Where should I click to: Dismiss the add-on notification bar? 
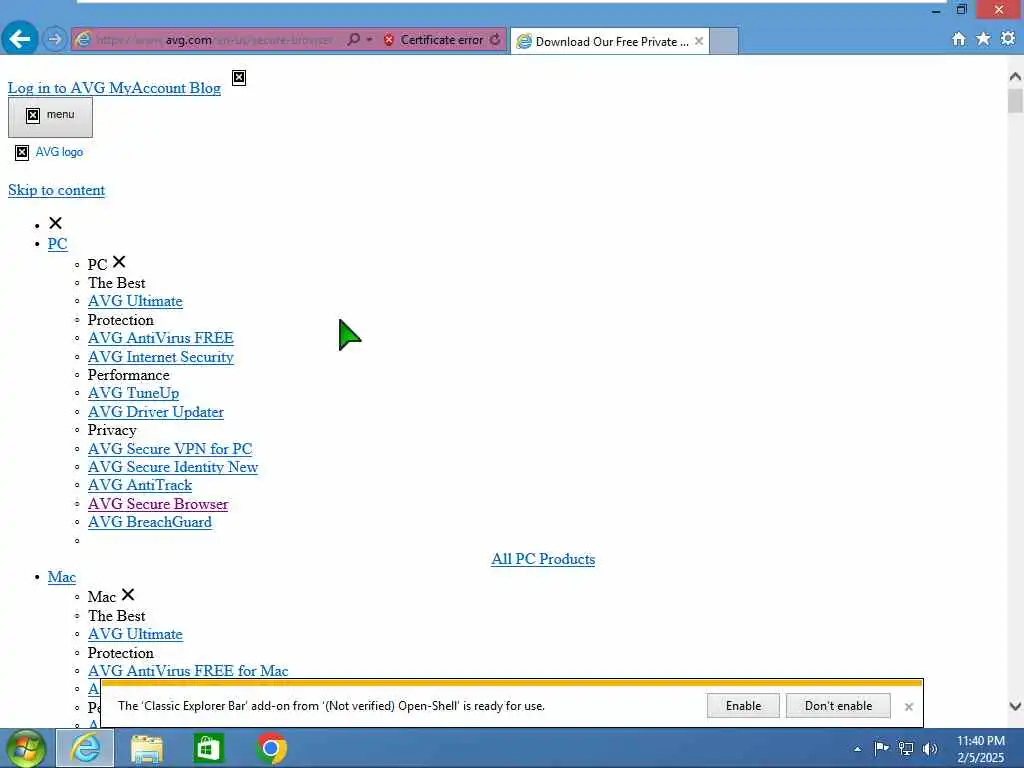908,707
